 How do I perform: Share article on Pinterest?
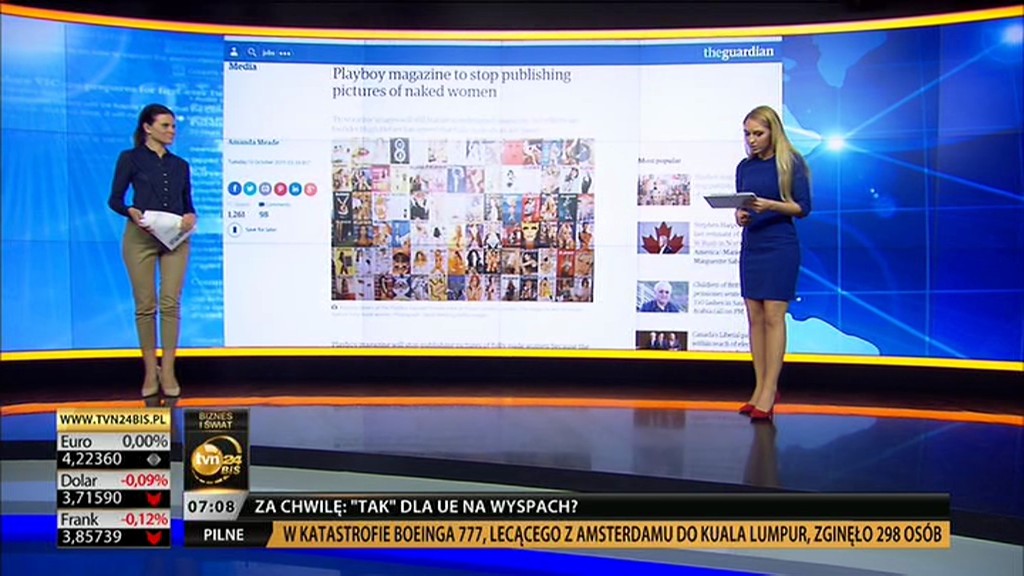(x=280, y=189)
